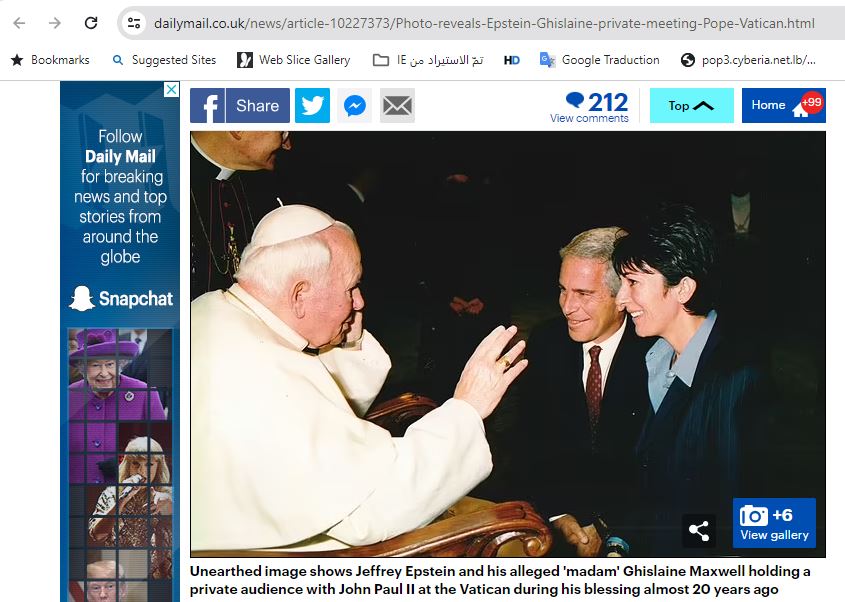Click the View comments link
Viewport: 845px width, 602px height.
tap(589, 118)
